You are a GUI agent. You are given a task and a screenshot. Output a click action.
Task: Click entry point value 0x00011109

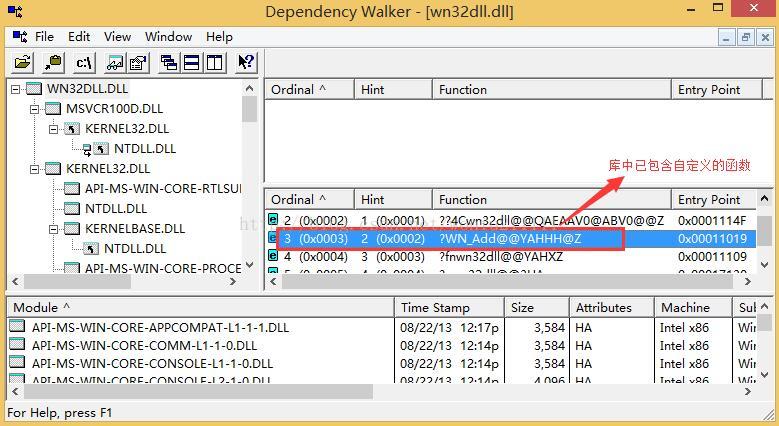pyautogui.click(x=712, y=256)
